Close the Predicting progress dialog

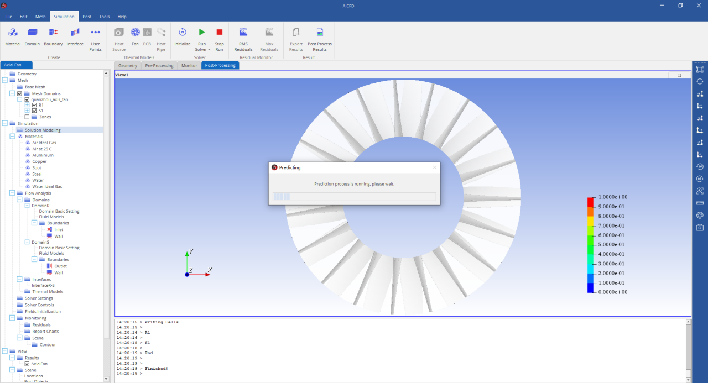pyautogui.click(x=435, y=167)
